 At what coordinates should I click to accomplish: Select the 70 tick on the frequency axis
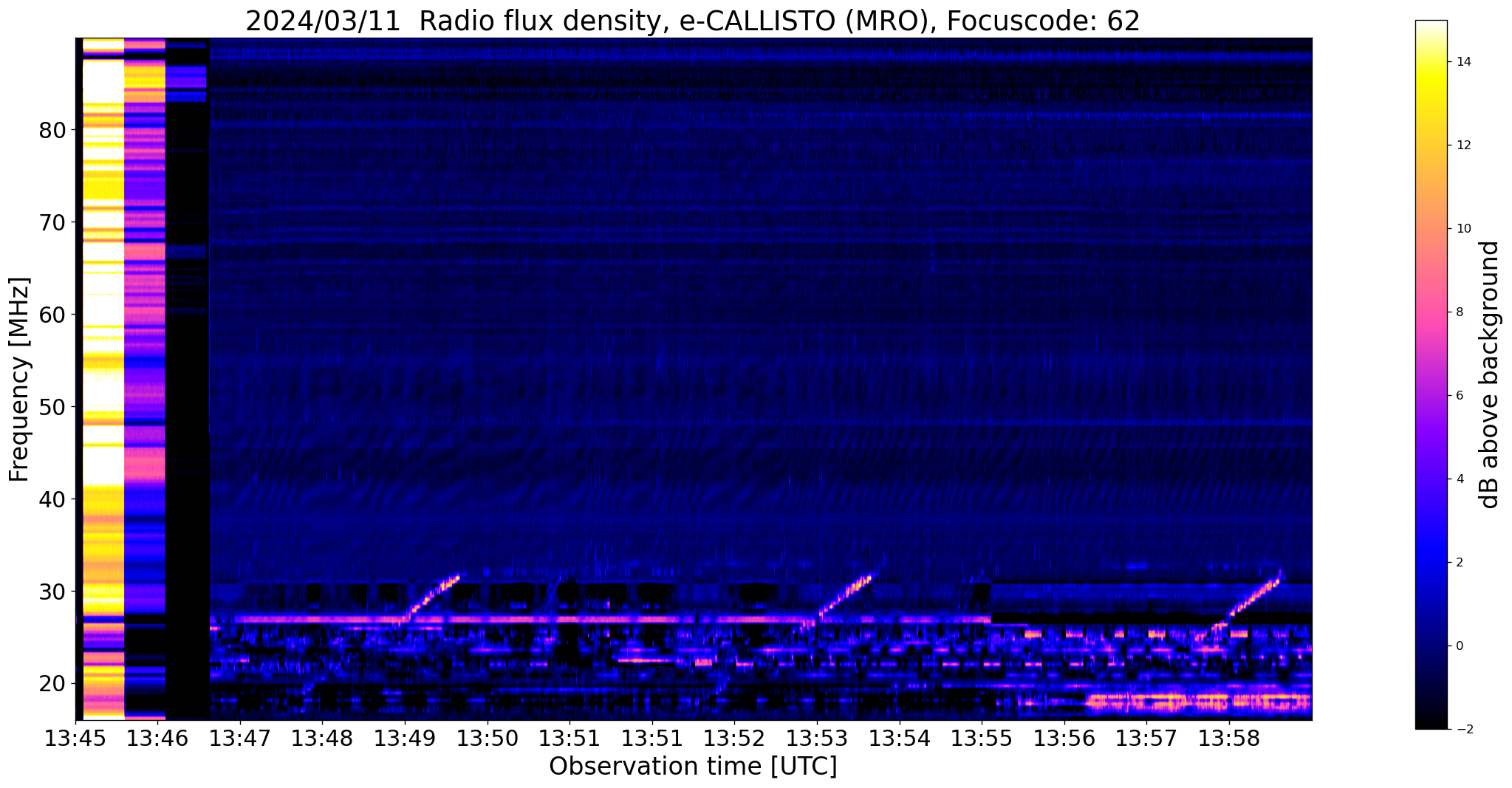click(x=52, y=223)
